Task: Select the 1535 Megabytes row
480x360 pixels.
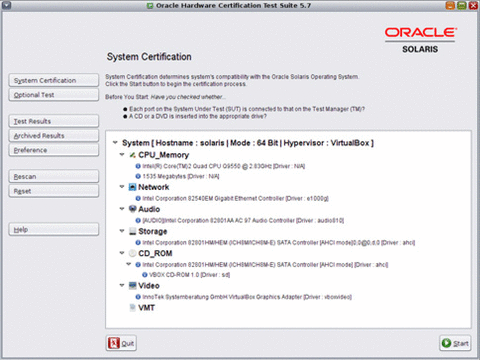Action: click(x=181, y=176)
